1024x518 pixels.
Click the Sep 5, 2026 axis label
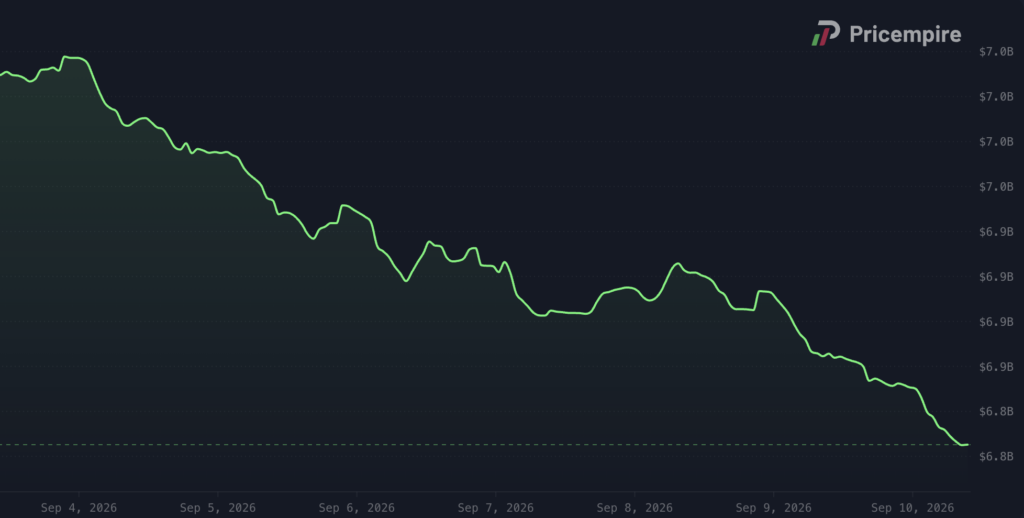click(217, 508)
